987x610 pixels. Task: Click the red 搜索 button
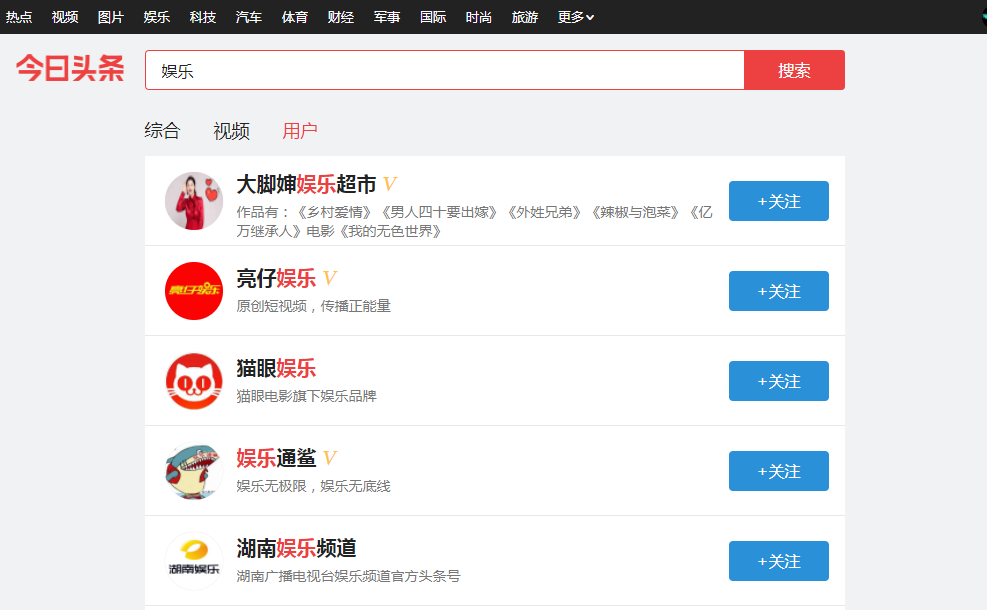[794, 70]
